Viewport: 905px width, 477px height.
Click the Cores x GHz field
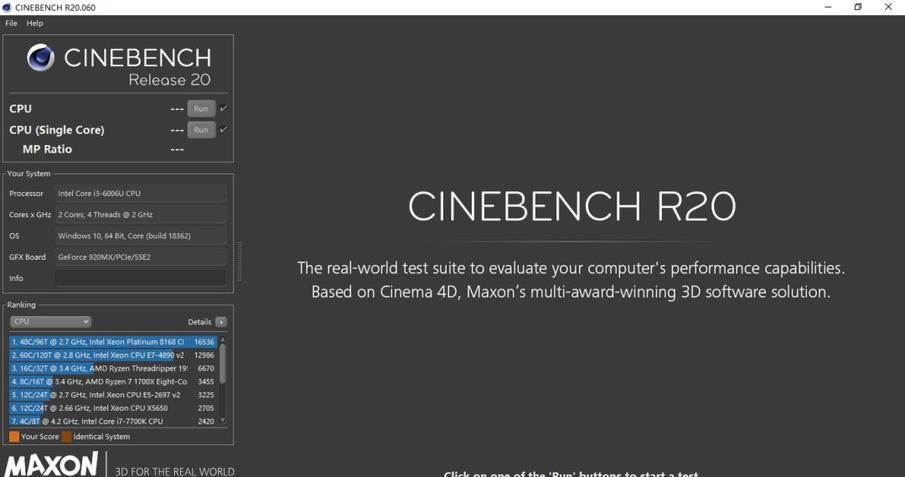(x=140, y=215)
